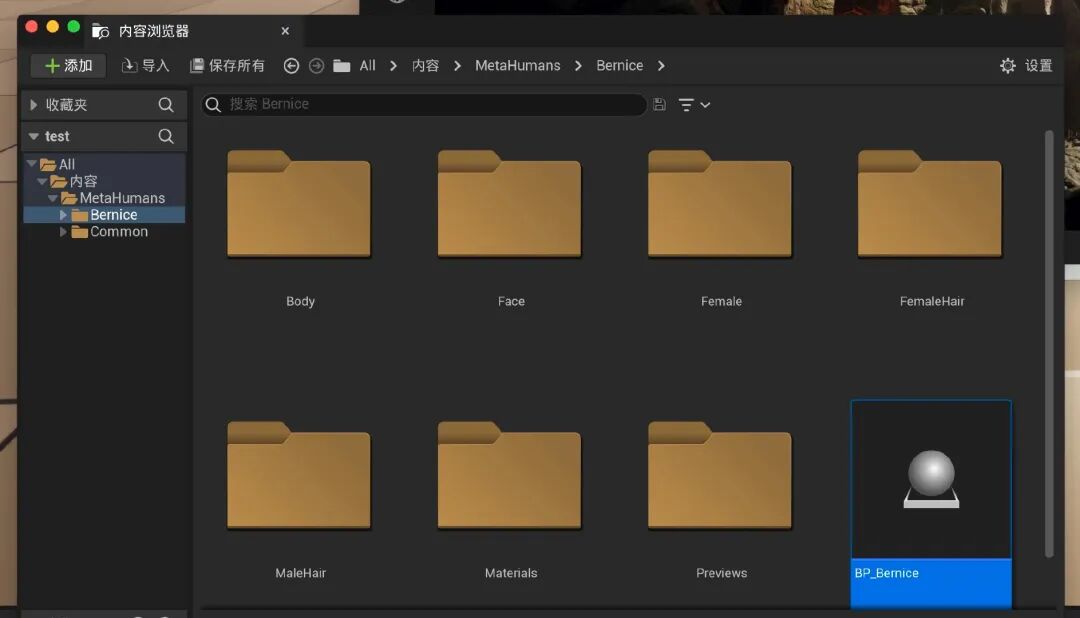Expand the Common folder in tree
Screen dimensions: 1080x618
click(64, 232)
